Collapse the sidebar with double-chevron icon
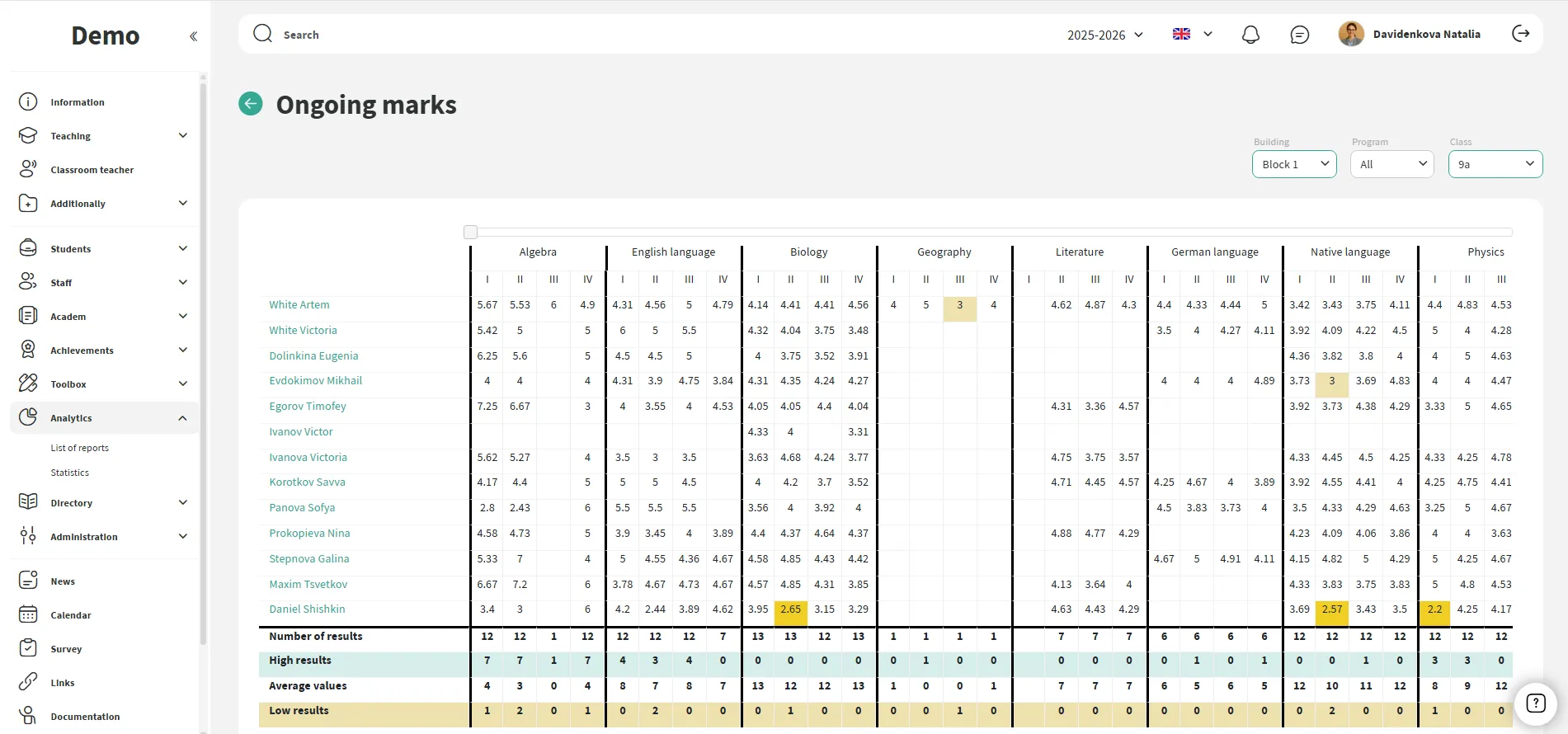The image size is (1568, 734). click(193, 36)
